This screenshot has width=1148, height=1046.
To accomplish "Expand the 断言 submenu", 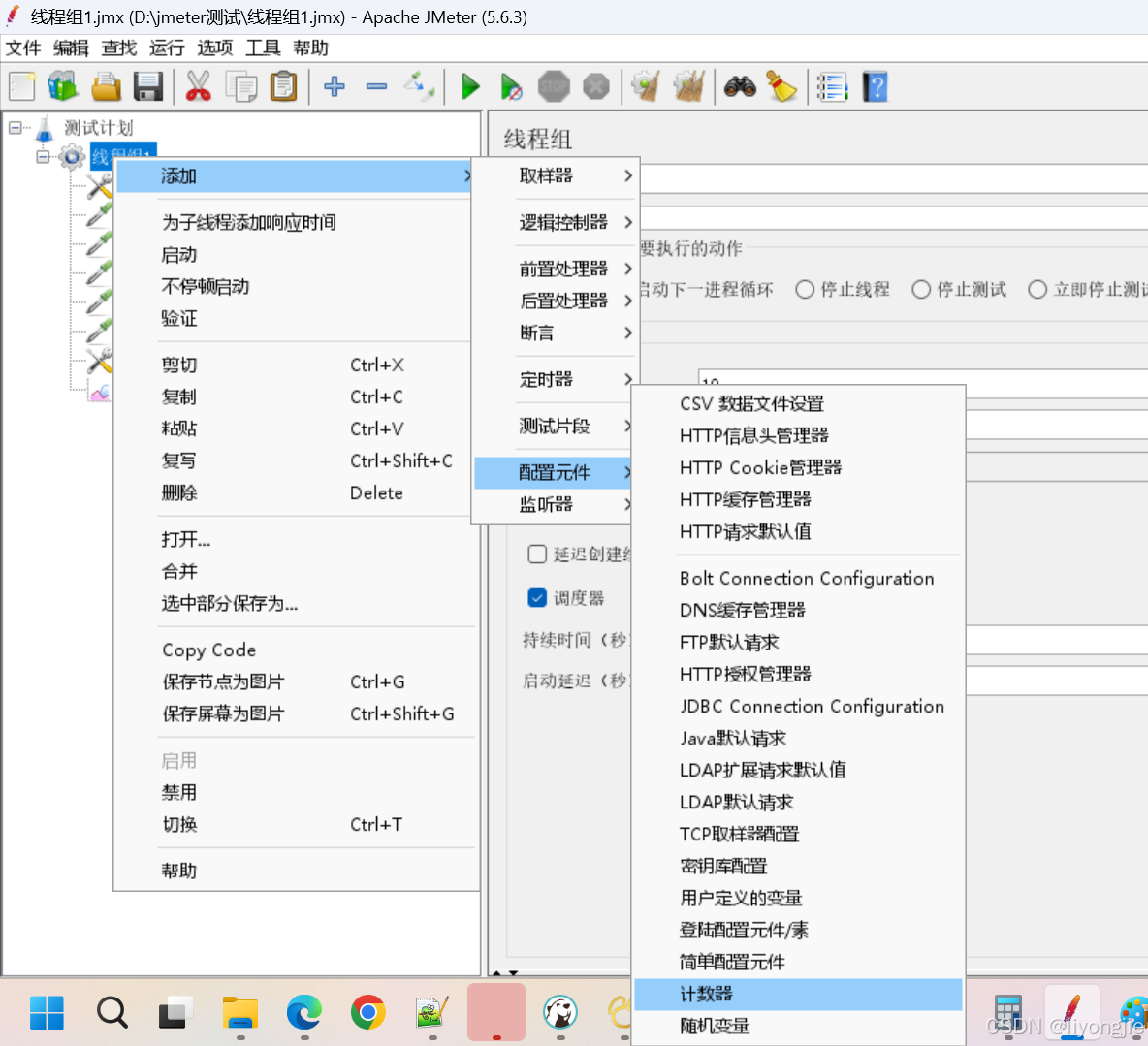I will coord(555,333).
